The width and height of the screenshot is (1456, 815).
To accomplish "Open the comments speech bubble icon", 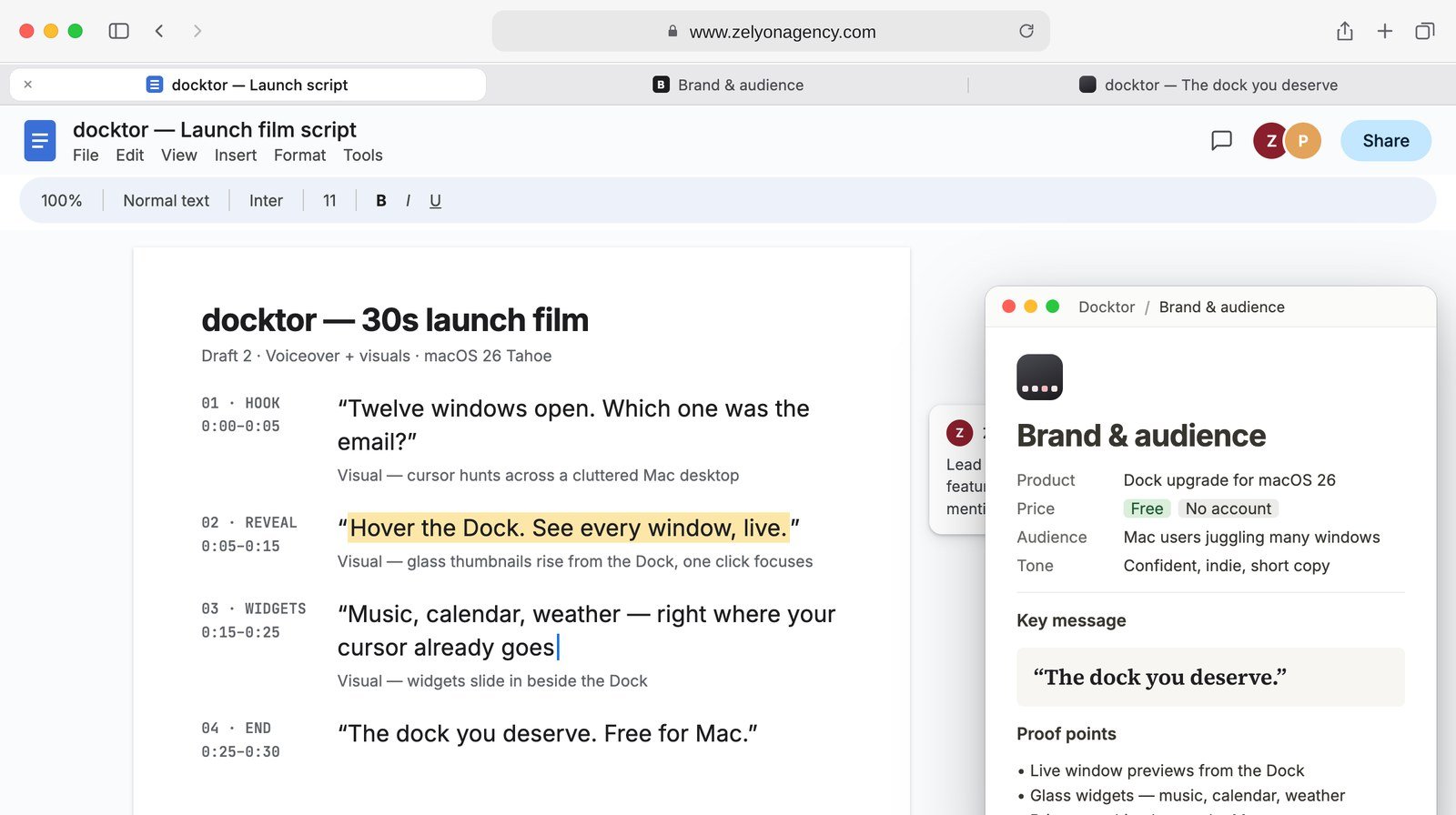I will 1222,140.
